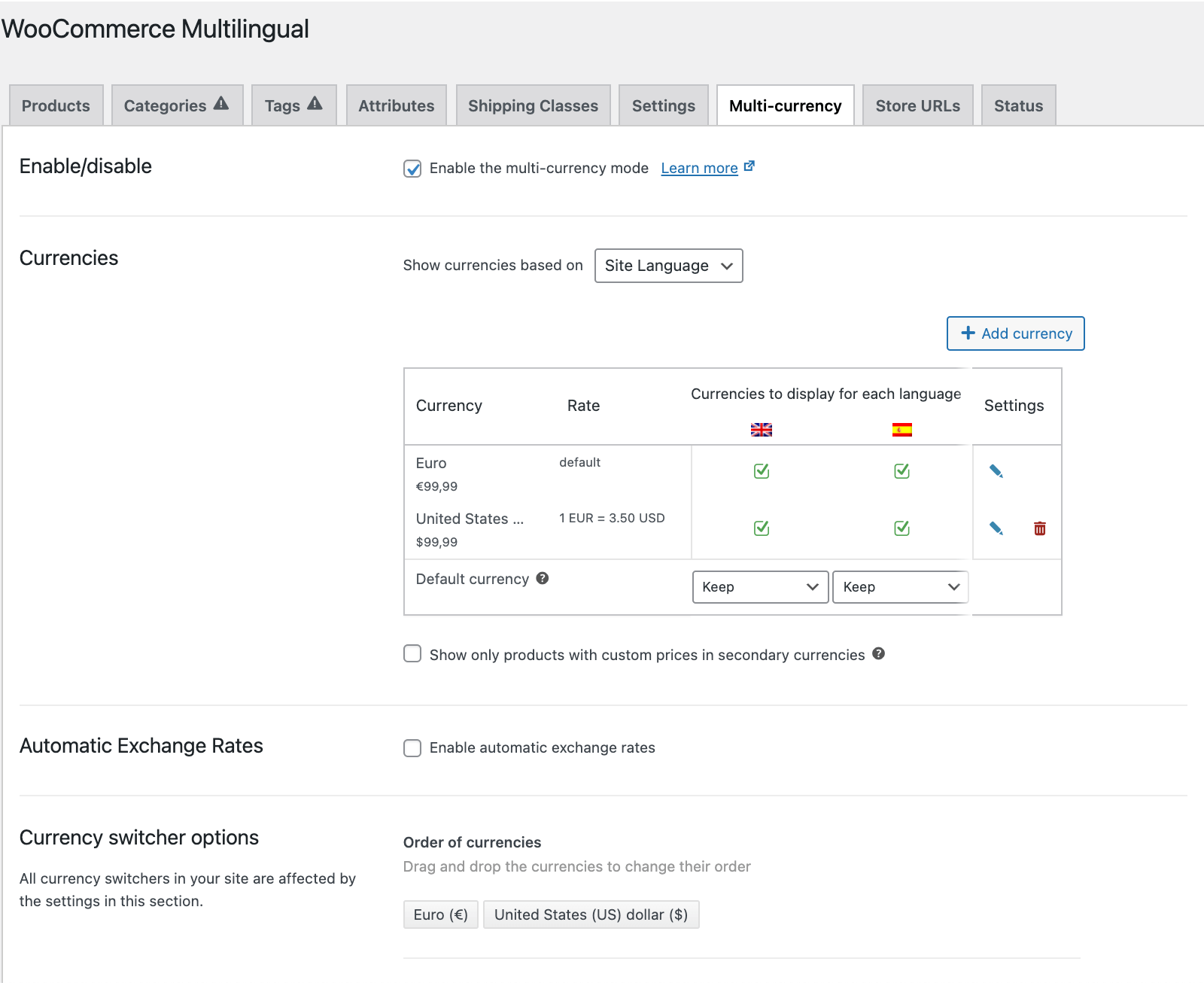1204x983 pixels.
Task: Click the English flag column icon
Action: 762,430
